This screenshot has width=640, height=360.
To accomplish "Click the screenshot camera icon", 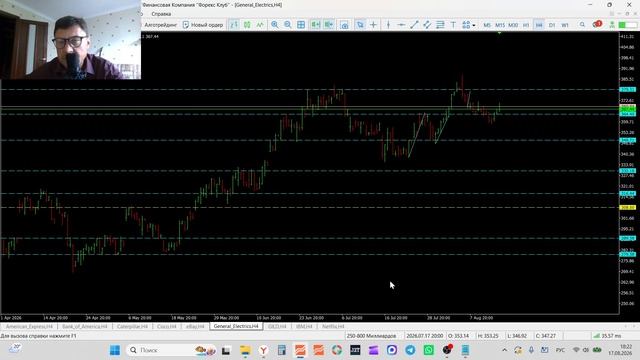I will pyautogui.click(x=344, y=25).
